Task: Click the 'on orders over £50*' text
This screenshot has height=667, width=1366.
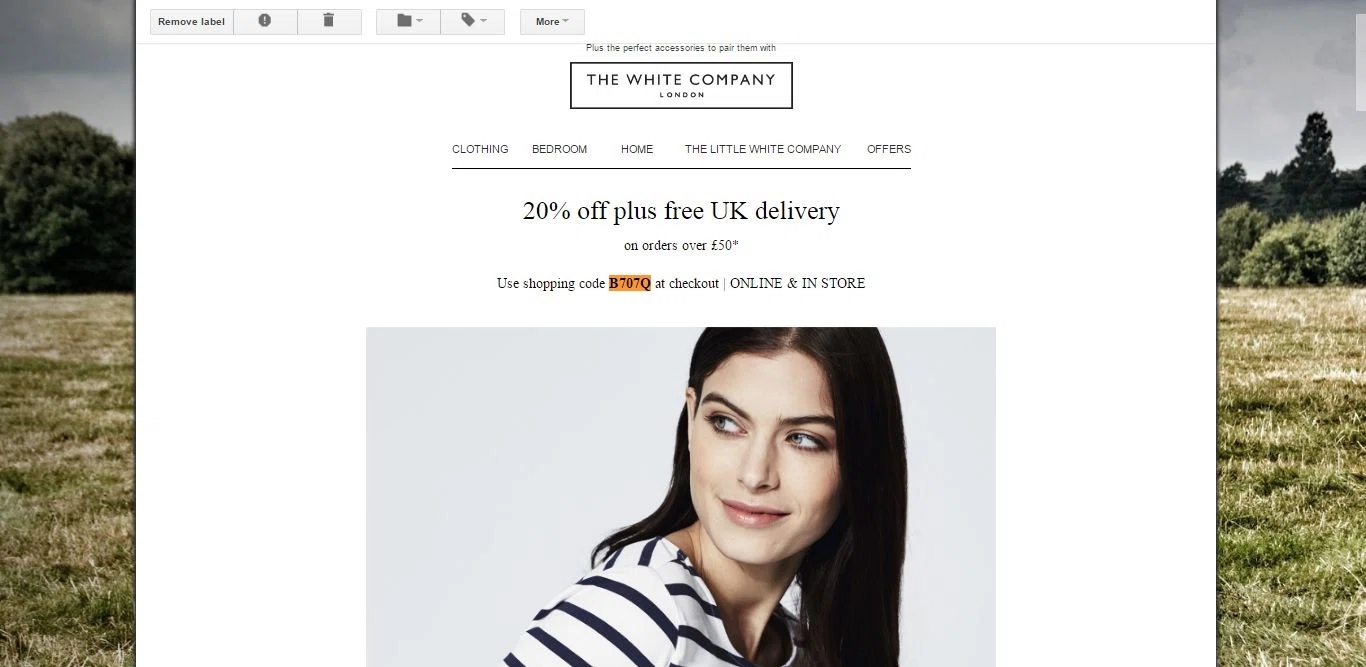Action: 681,245
